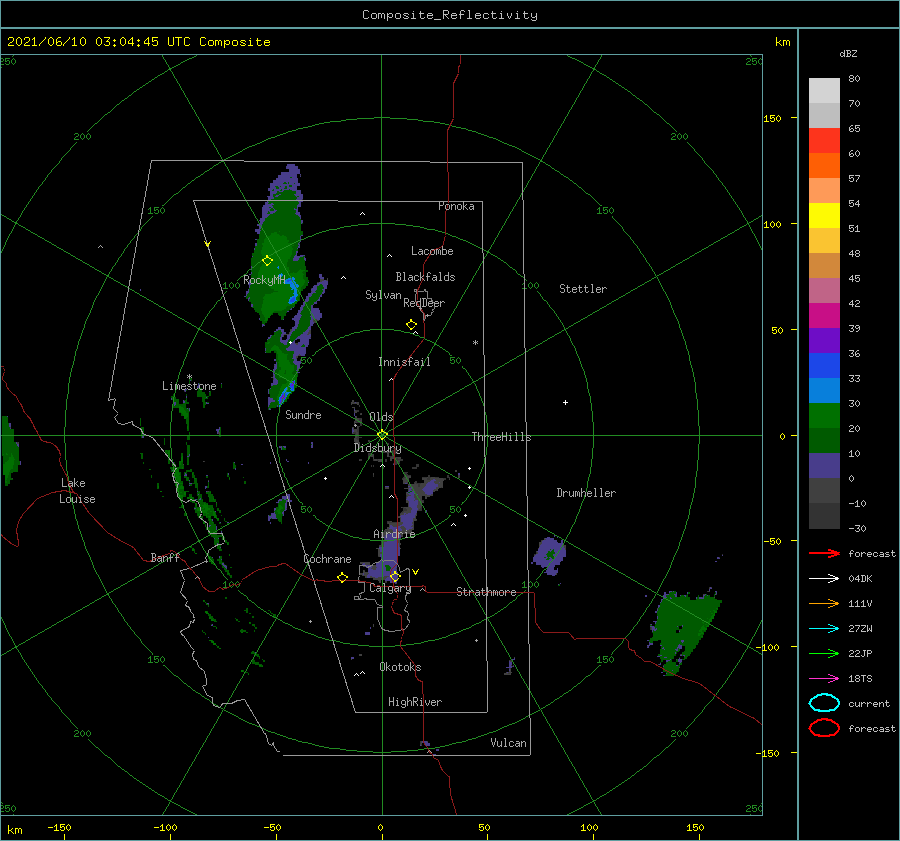The height and width of the screenshot is (841, 900).
Task: Click the magenta 18TS arrow icon
Action: 824,679
